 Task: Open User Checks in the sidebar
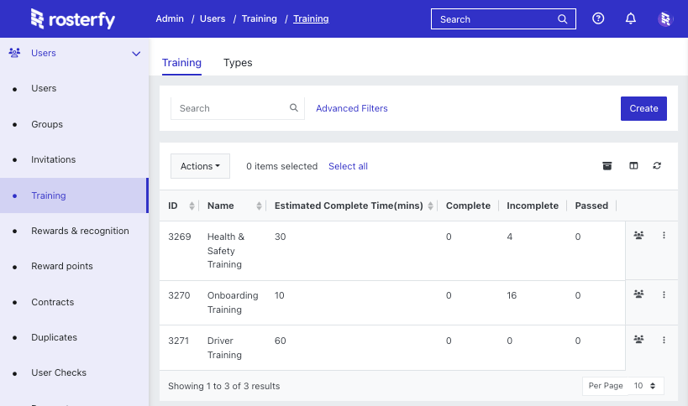click(59, 373)
